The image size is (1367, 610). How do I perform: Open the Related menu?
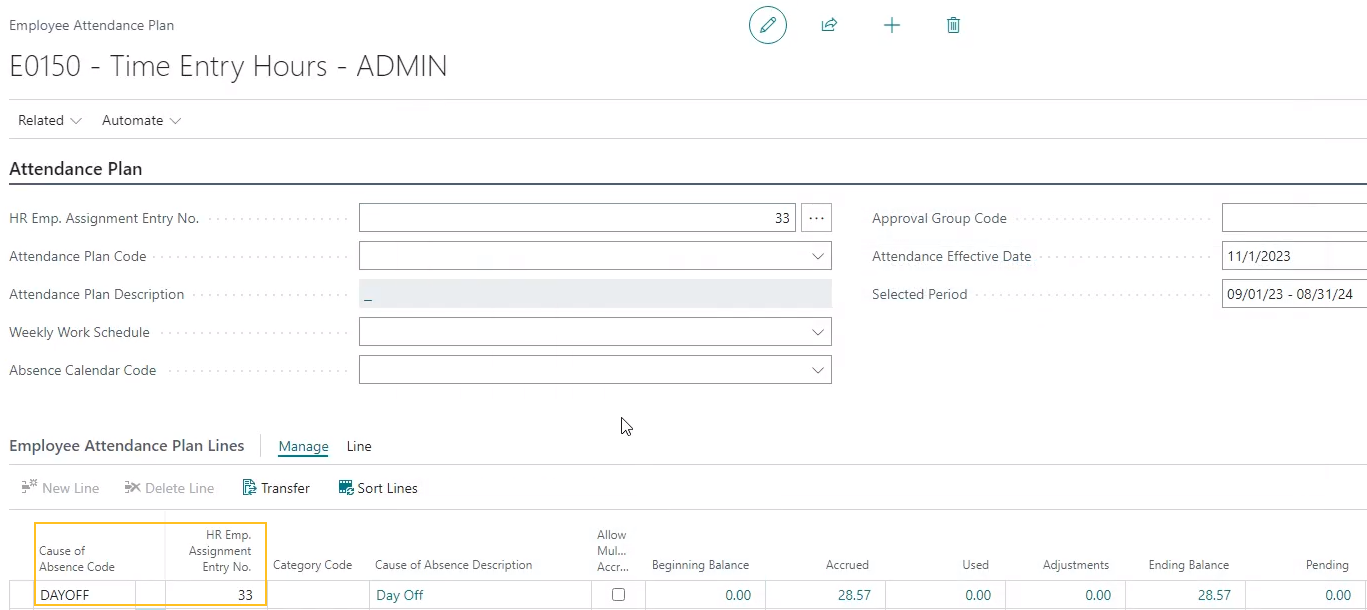click(x=42, y=120)
